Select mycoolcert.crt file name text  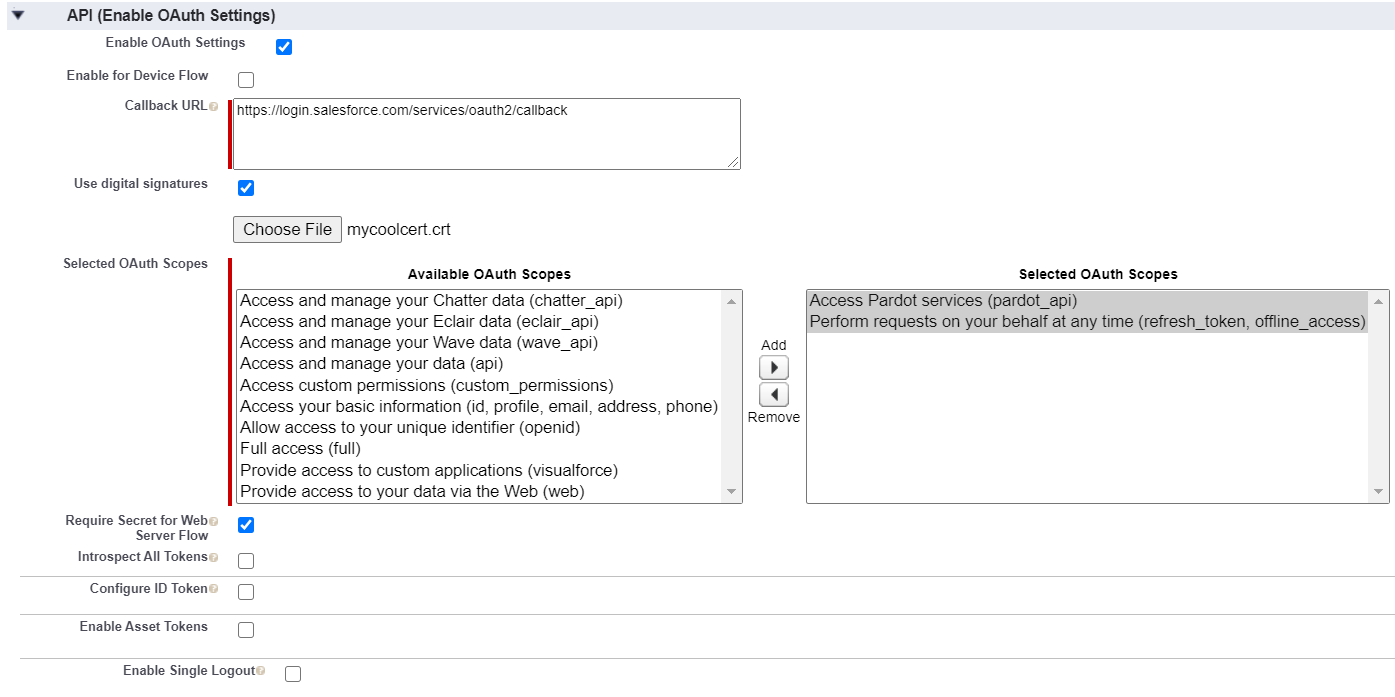pos(399,230)
